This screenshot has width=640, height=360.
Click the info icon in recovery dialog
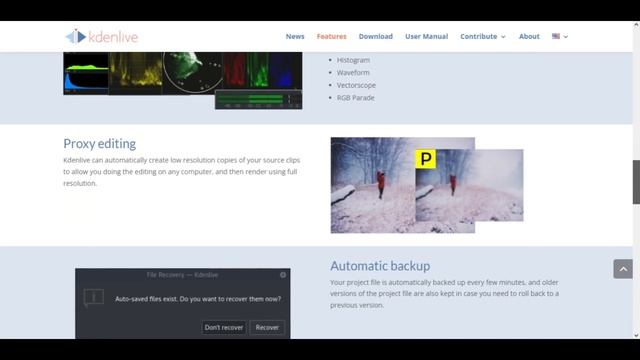[93, 298]
